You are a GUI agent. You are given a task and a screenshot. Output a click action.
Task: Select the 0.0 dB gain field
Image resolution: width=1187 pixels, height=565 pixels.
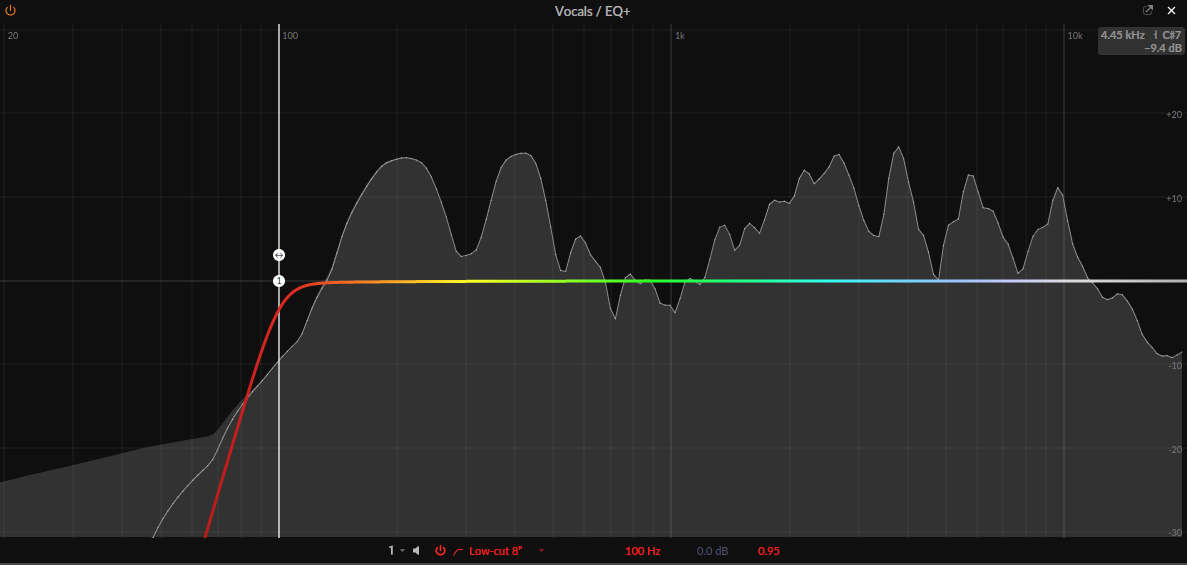712,551
